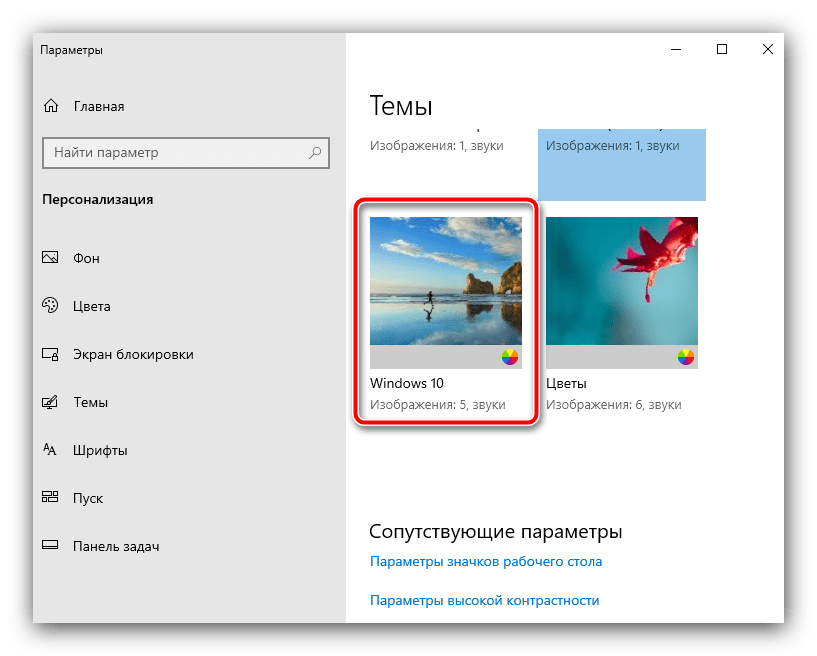Click the Темы page title
The width and height of the screenshot is (817, 656).
401,106
